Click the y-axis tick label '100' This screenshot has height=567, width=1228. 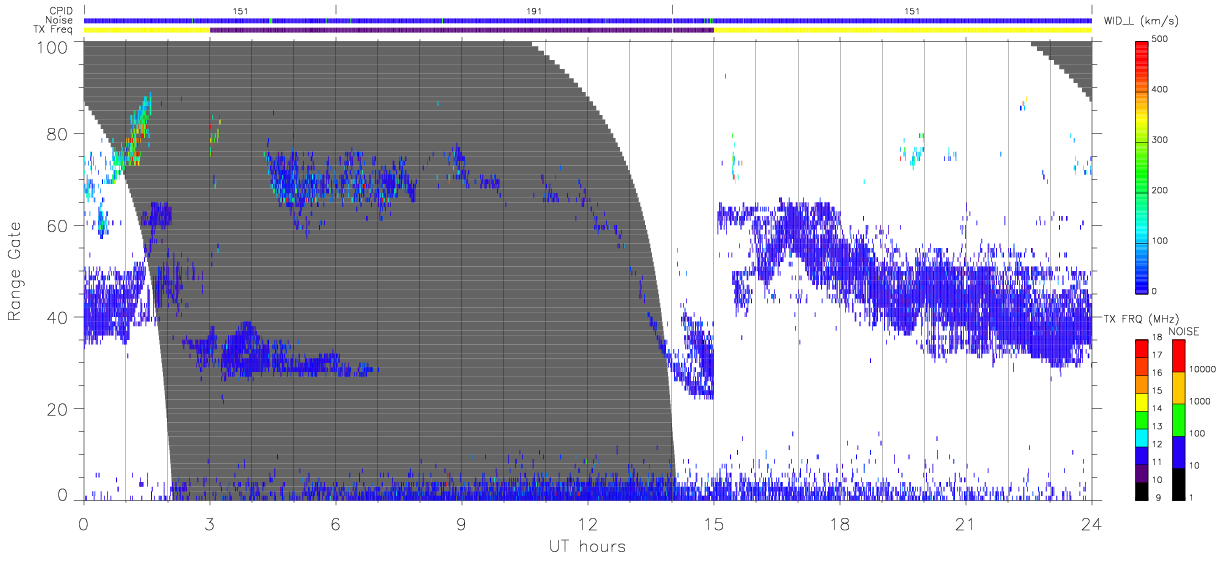click(53, 47)
